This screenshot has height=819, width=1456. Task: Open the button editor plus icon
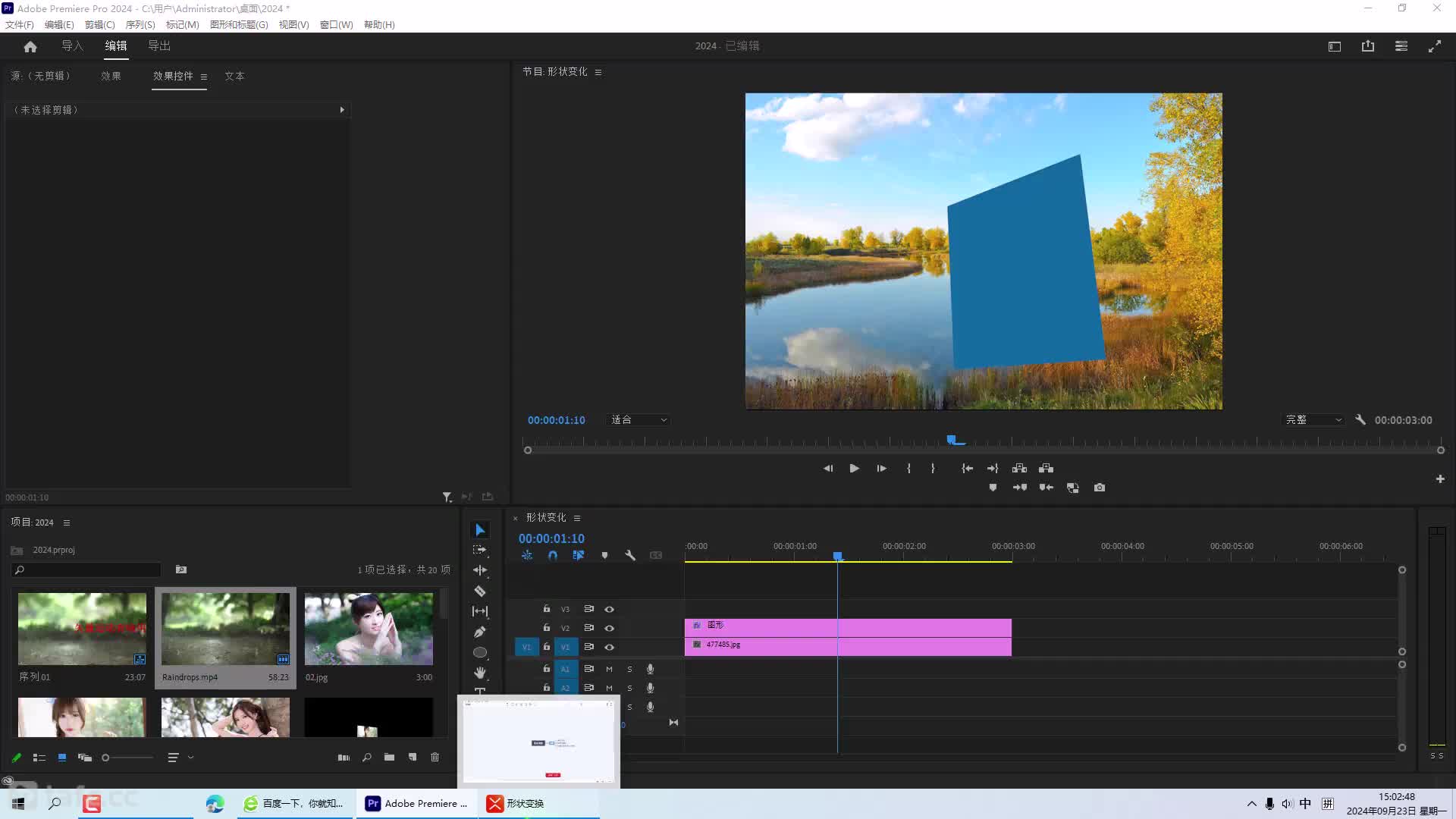point(1440,479)
